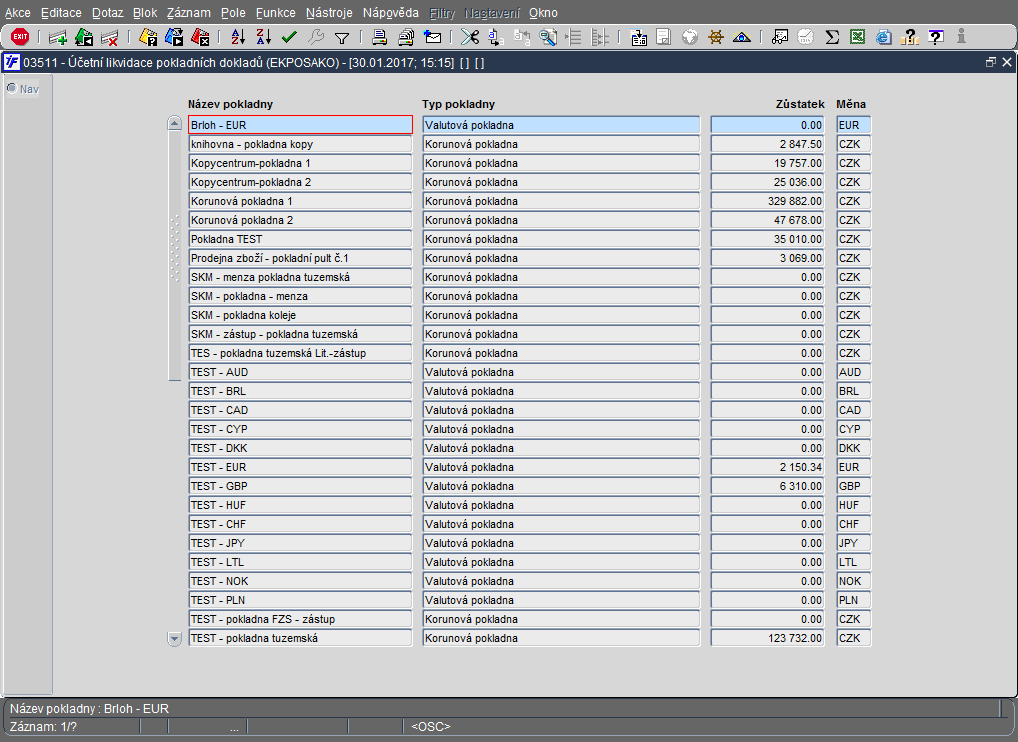Click the Sigma sum icon

click(x=832, y=37)
